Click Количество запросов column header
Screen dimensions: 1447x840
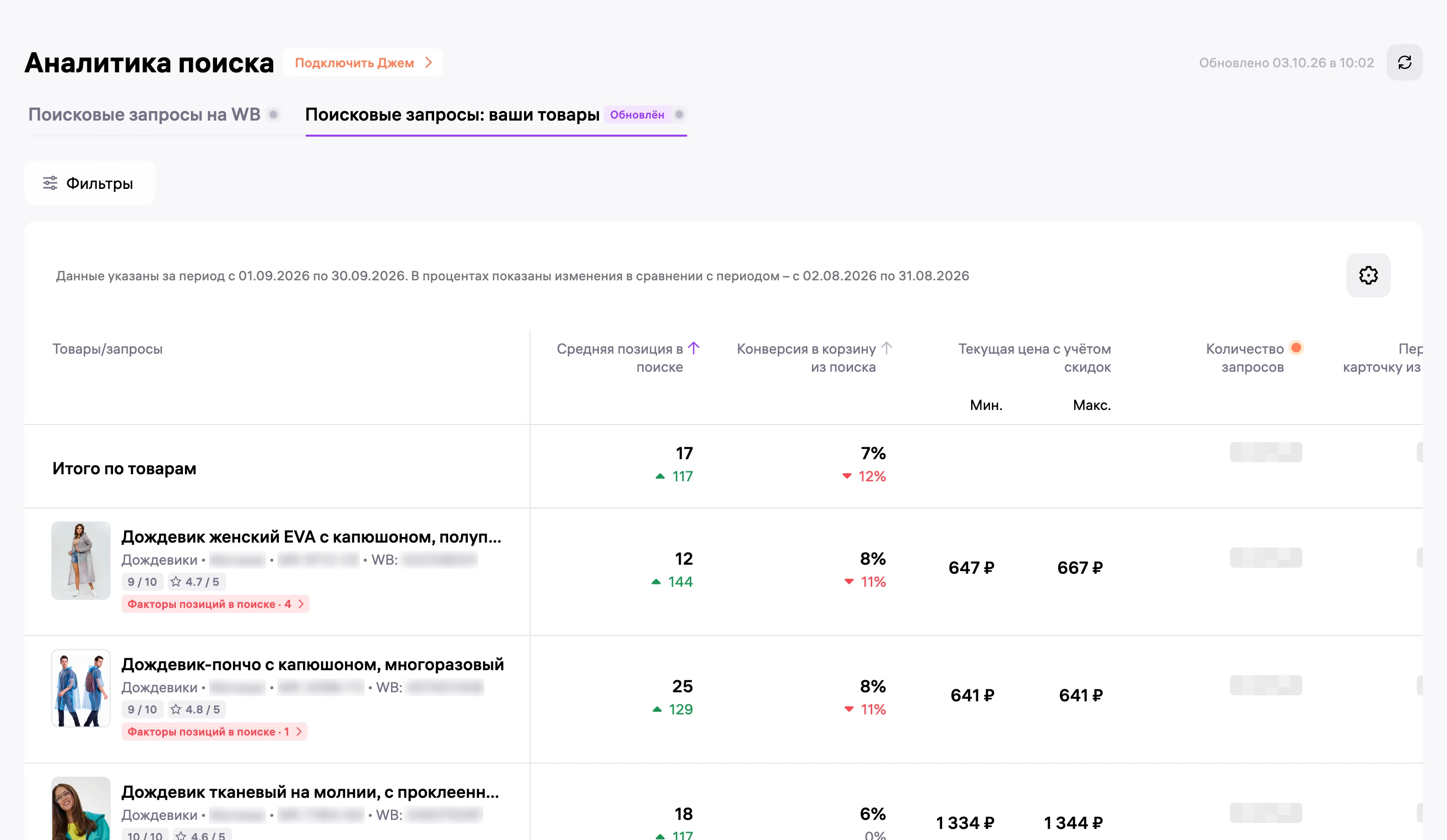[1245, 358]
